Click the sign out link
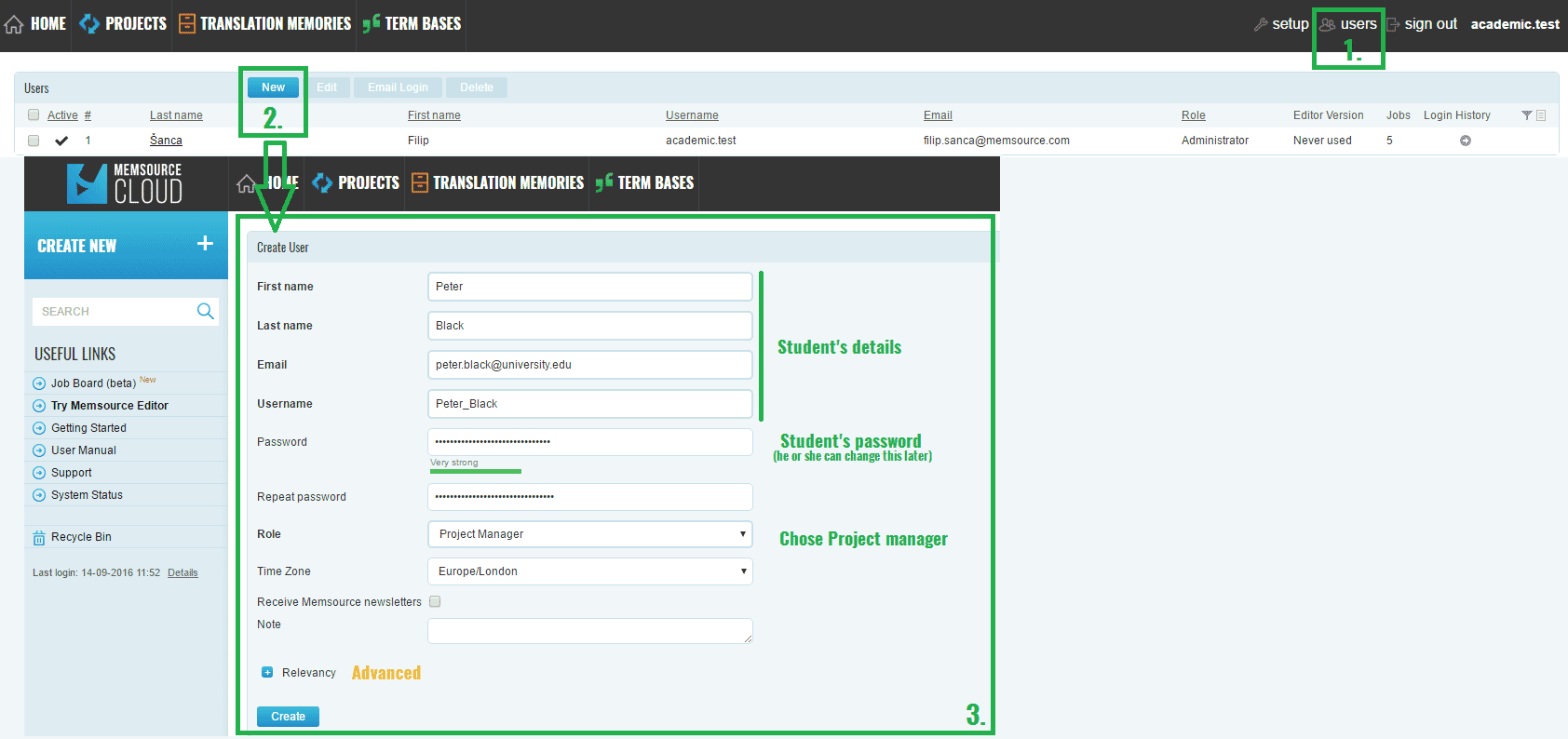This screenshot has height=739, width=1568. (1430, 24)
